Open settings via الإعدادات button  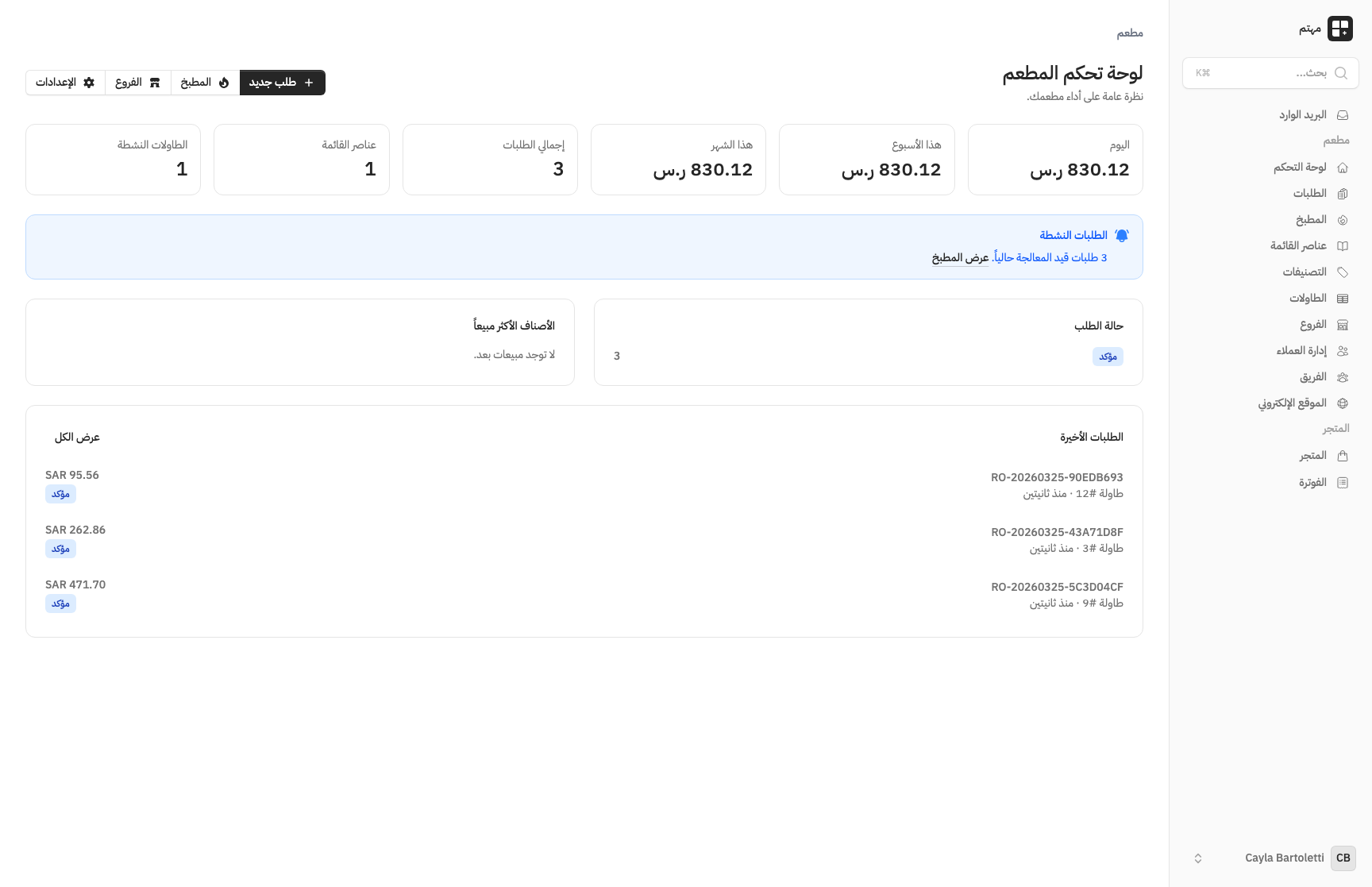click(64, 82)
